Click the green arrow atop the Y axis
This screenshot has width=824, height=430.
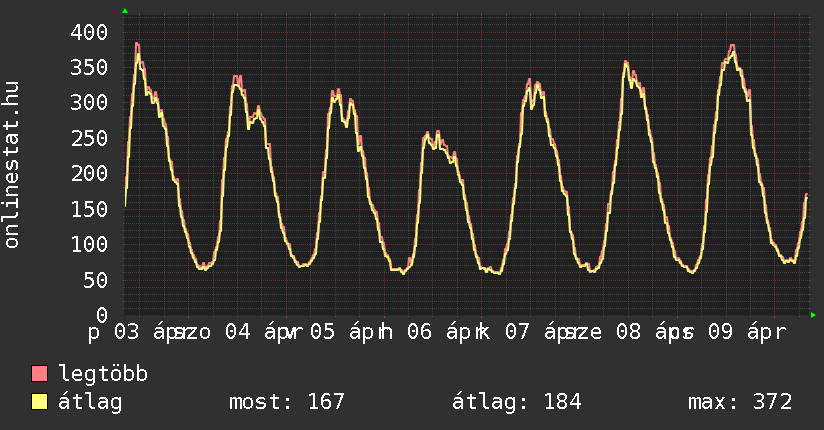[124, 11]
